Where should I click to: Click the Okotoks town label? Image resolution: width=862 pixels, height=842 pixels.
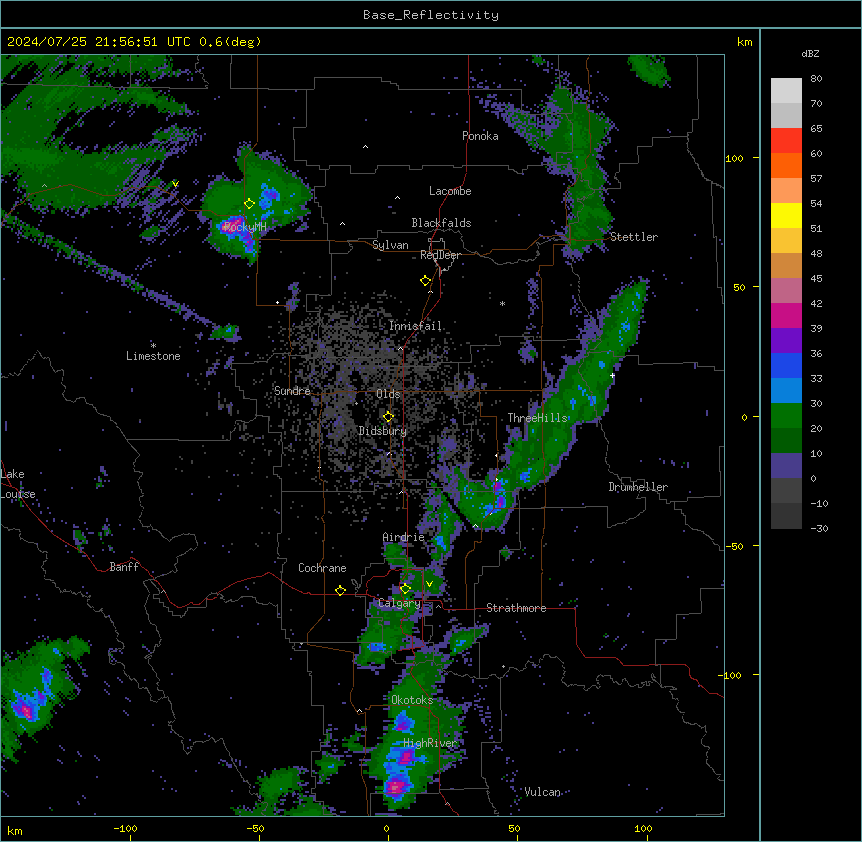pos(412,700)
